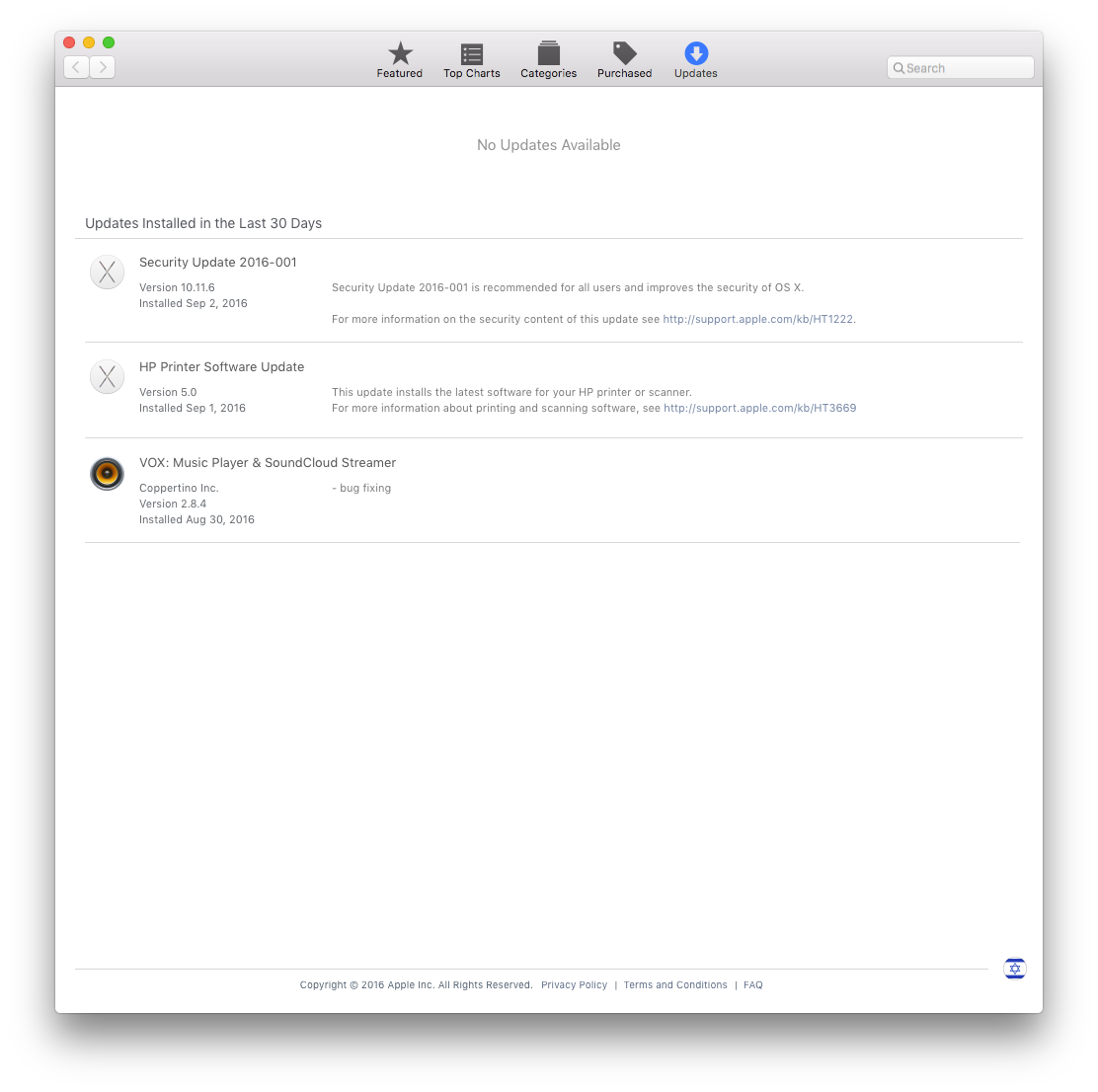Screen dimensions: 1098x1092
Task: Click the Copyright 2016 Apple Inc. text
Action: pyautogui.click(x=416, y=985)
